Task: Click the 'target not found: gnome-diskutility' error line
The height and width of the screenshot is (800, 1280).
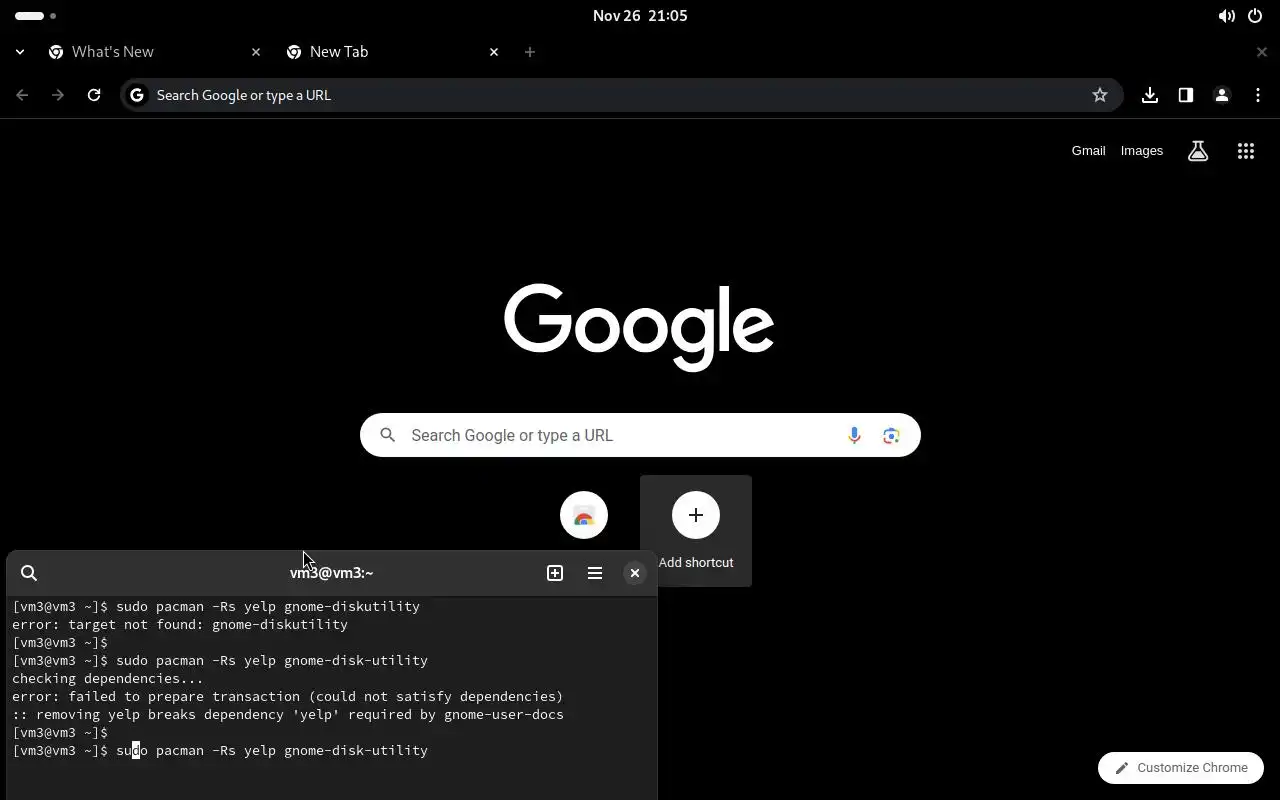Action: pyautogui.click(x=180, y=624)
